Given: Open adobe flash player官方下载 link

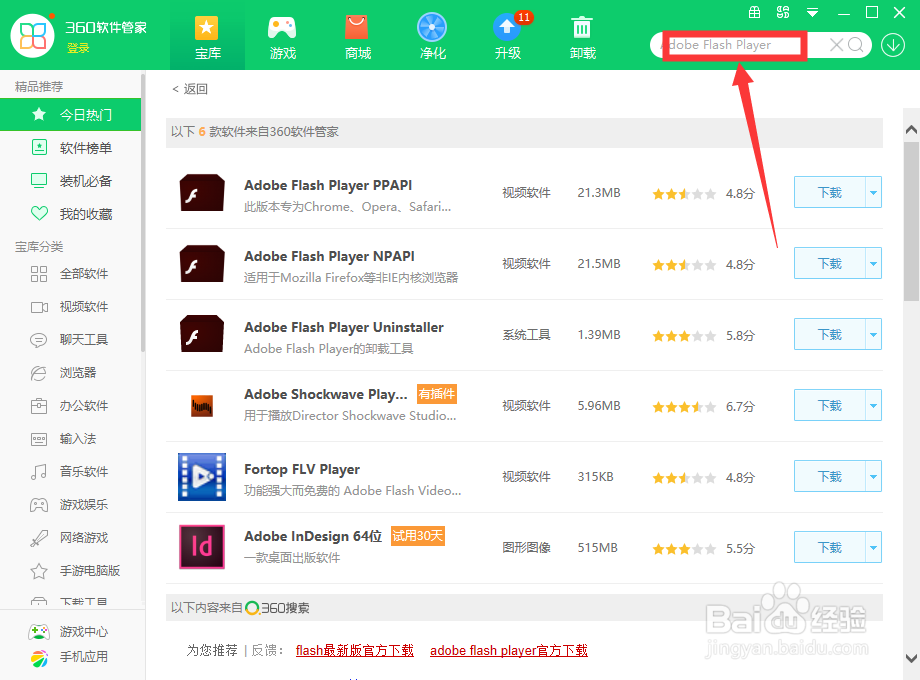Looking at the screenshot, I should (509, 651).
